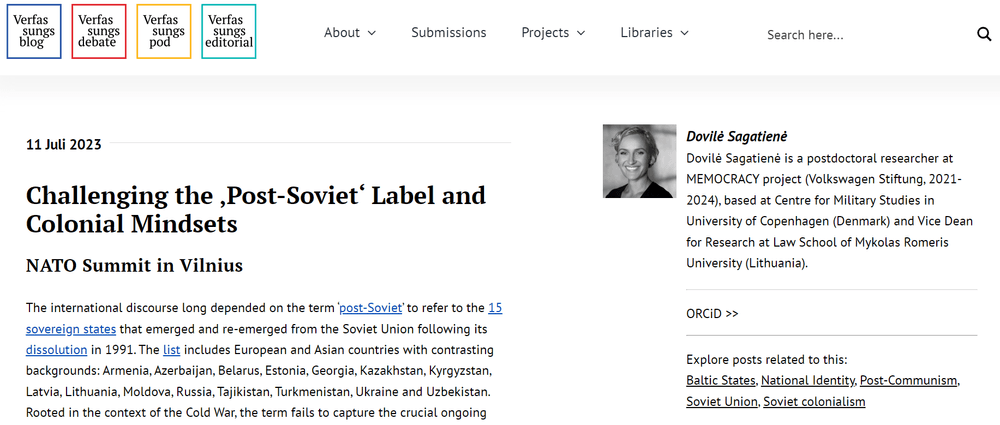This screenshot has height=425, width=1000.
Task: Open the Verfassungsdebate red logo
Action: point(99,32)
